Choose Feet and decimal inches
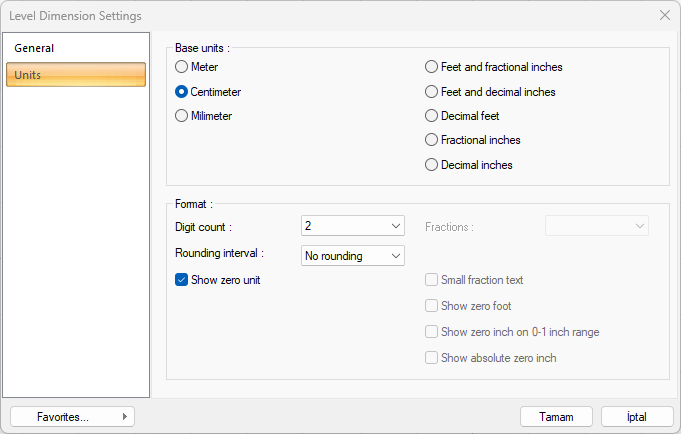The image size is (681, 434). pyautogui.click(x=432, y=92)
